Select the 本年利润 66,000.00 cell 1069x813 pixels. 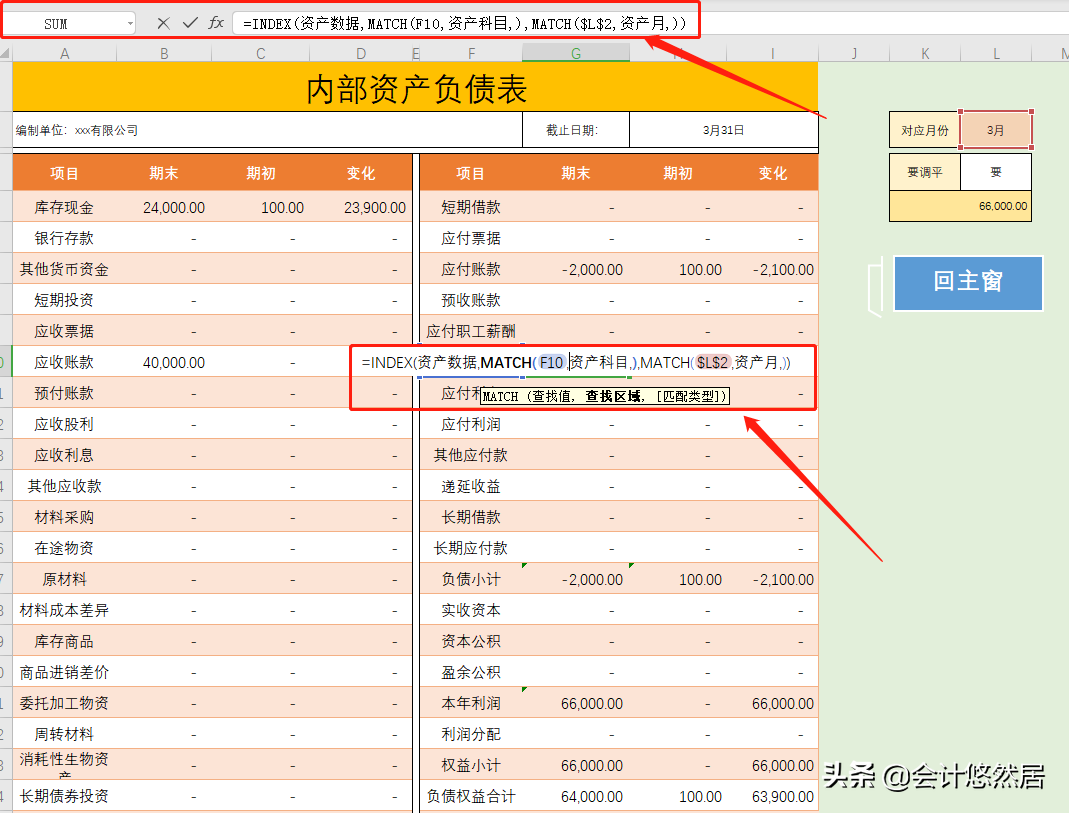(576, 703)
